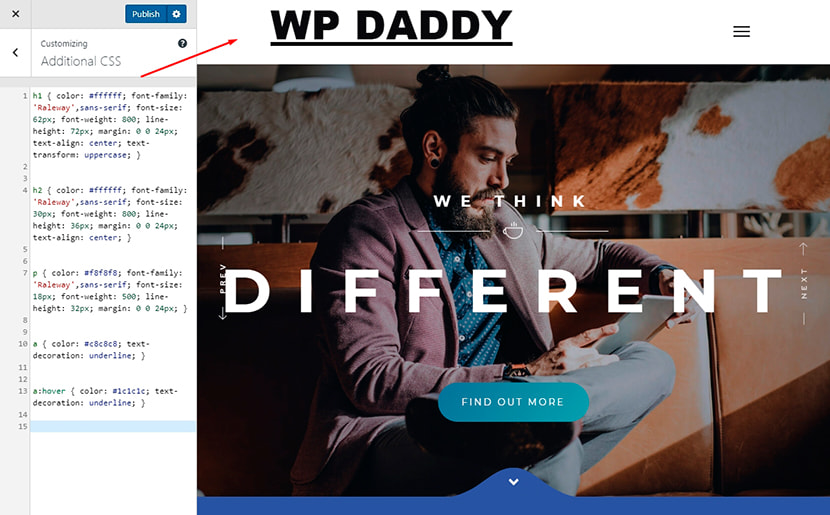Click the coffee cup icon under WE THINK
The image size is (830, 515).
pos(512,230)
